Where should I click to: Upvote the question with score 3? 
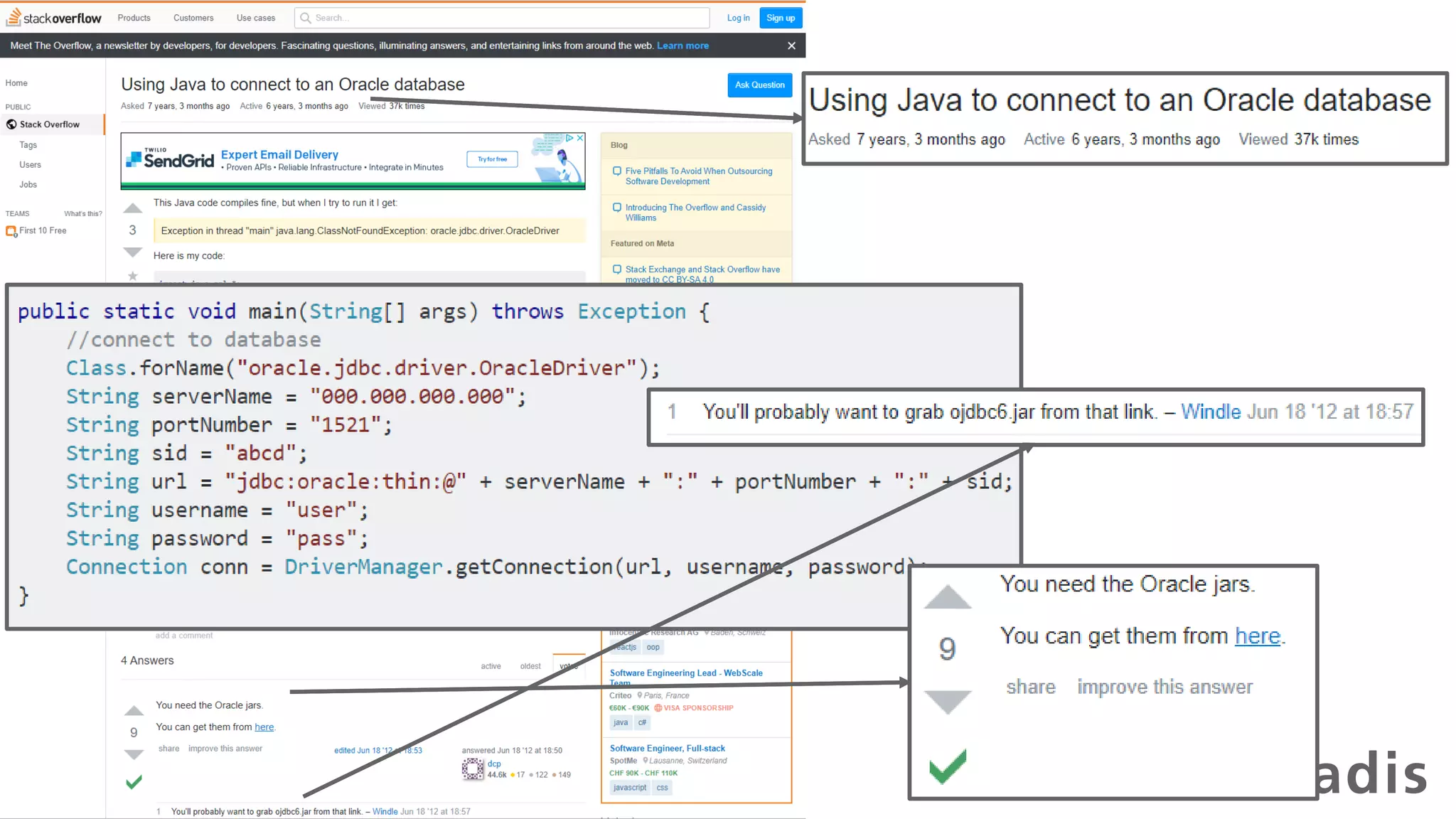coord(133,208)
